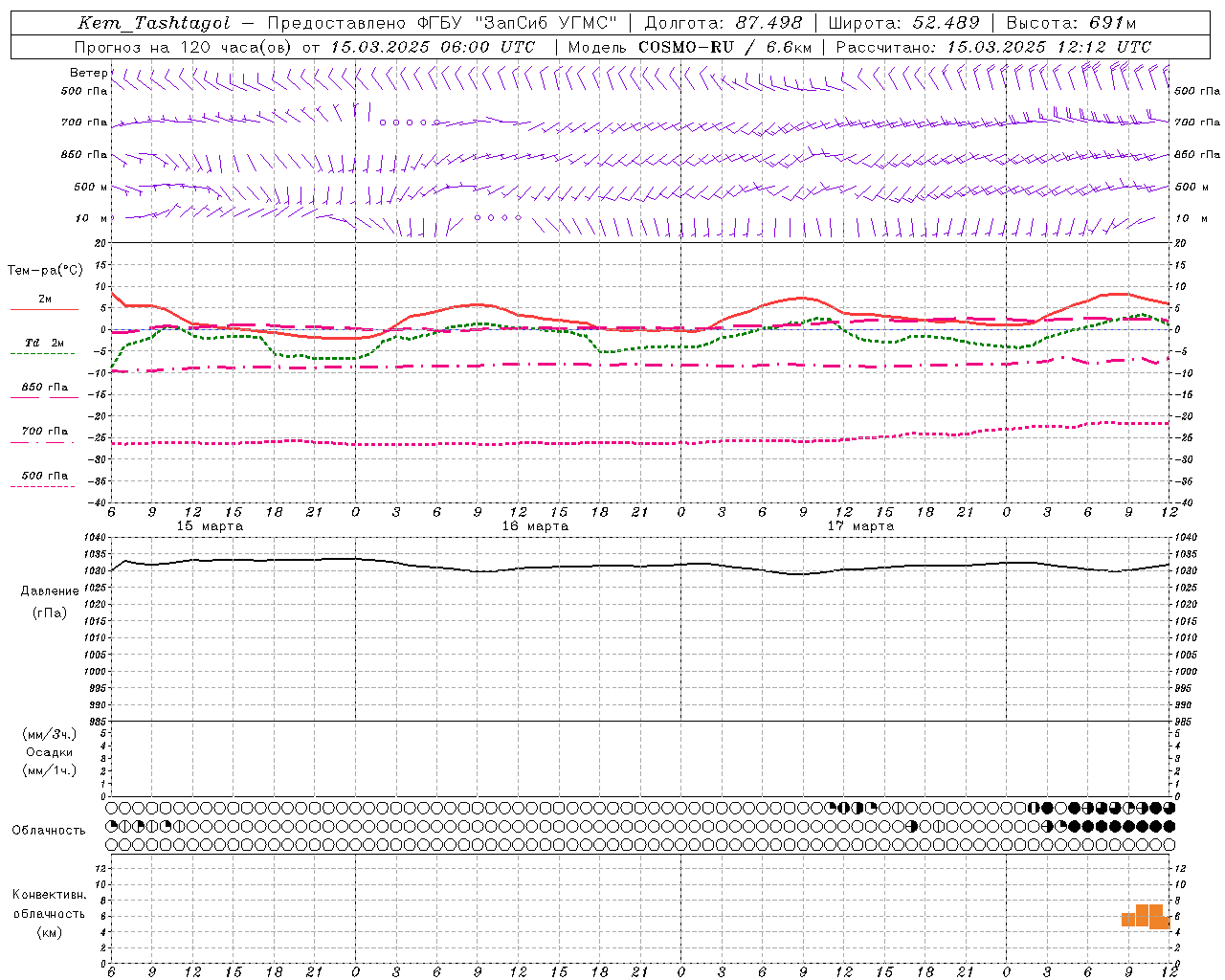Click the Широта: 52.489 header field
Viewport: 1225px width, 980px height.
click(903, 23)
